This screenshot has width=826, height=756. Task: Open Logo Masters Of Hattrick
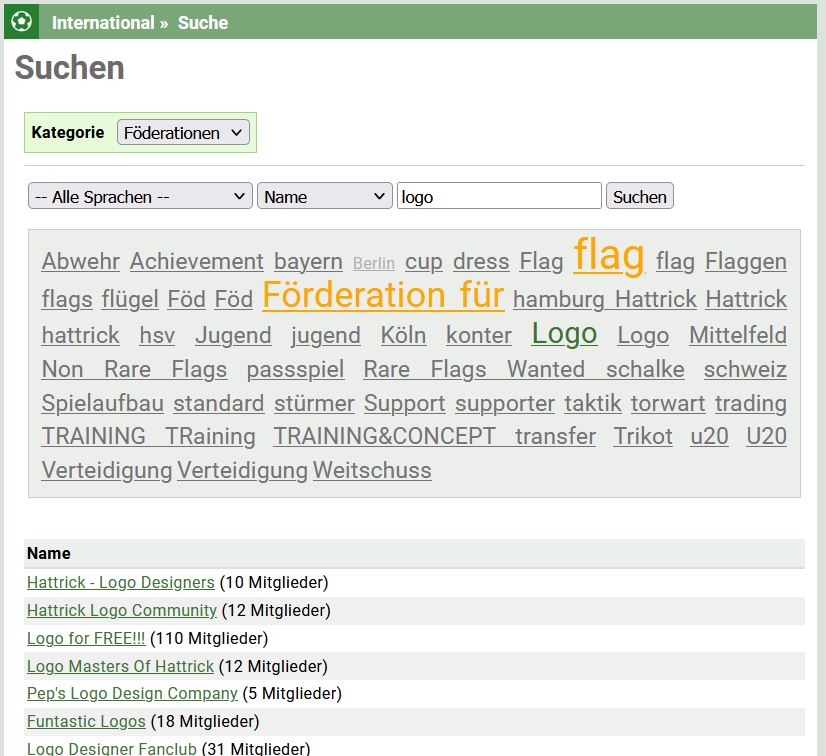pyautogui.click(x=120, y=666)
